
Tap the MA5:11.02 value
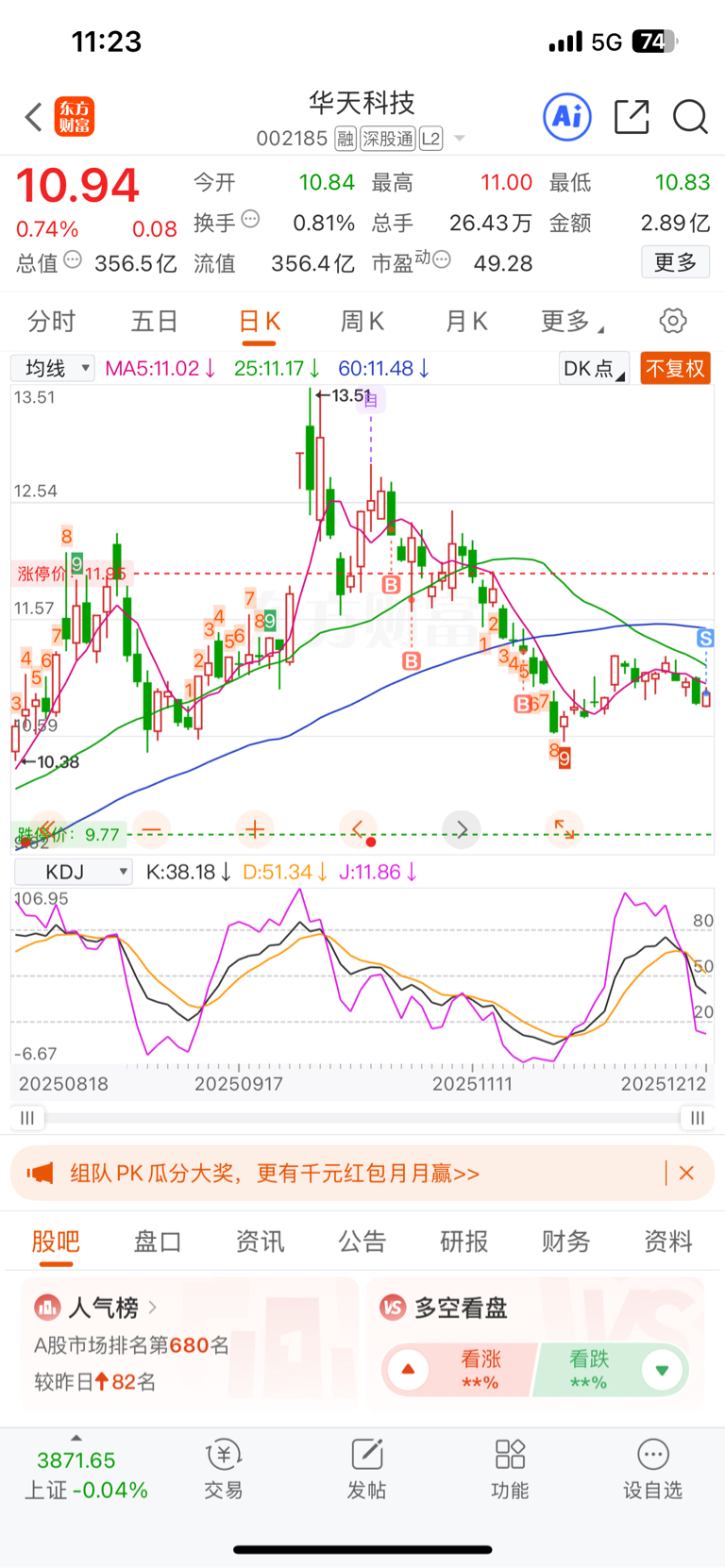pyautogui.click(x=160, y=369)
